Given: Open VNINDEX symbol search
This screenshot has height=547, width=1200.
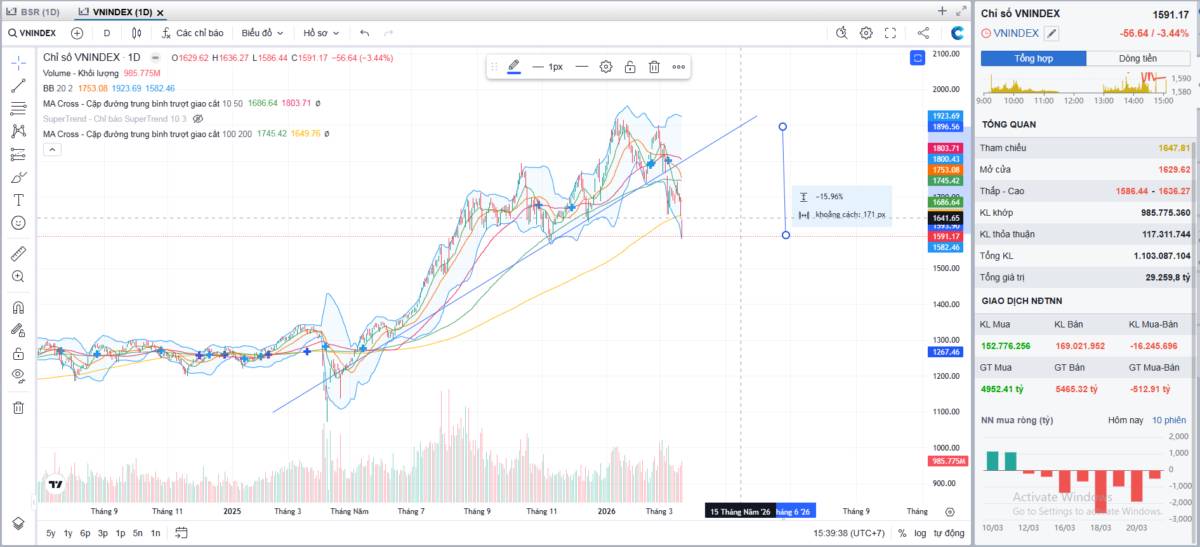Looking at the screenshot, I should 32,33.
